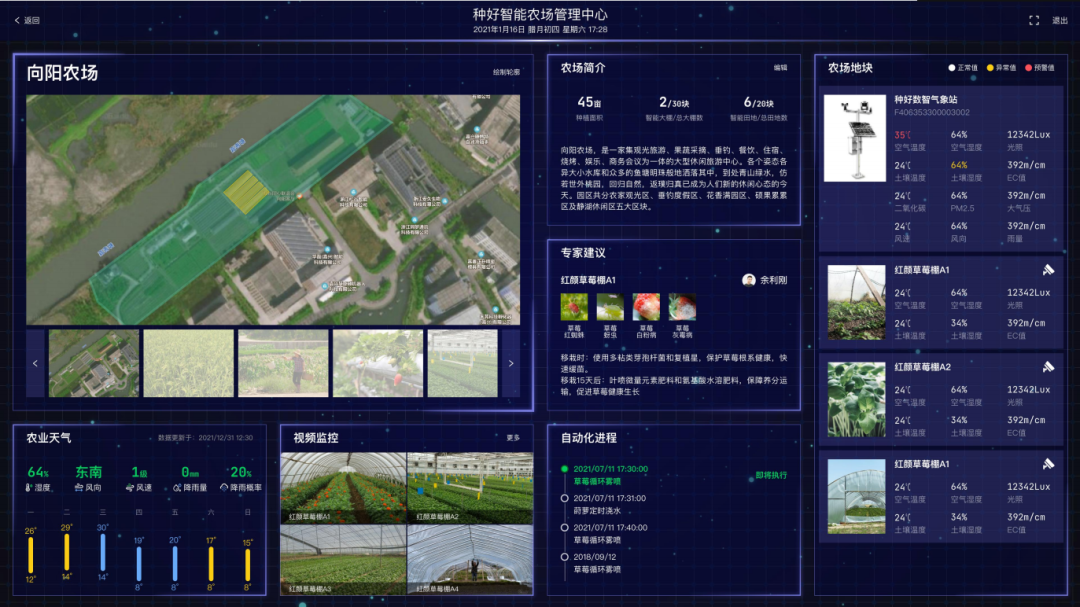The image size is (1080, 607).
Task: Open 编辑 in the 农场简介 panel
Action: [x=780, y=68]
